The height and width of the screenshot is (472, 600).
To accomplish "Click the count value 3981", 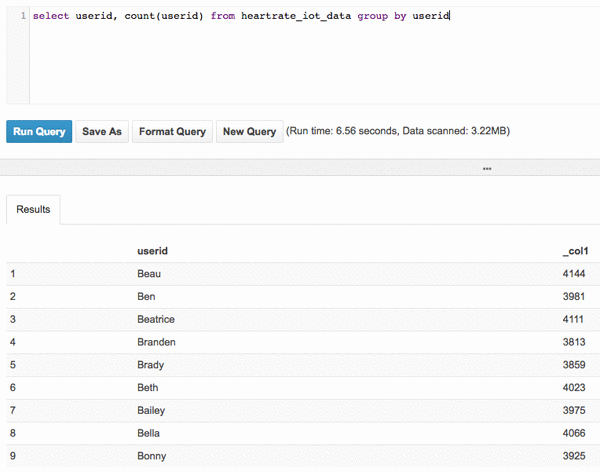I will pyautogui.click(x=574, y=296).
